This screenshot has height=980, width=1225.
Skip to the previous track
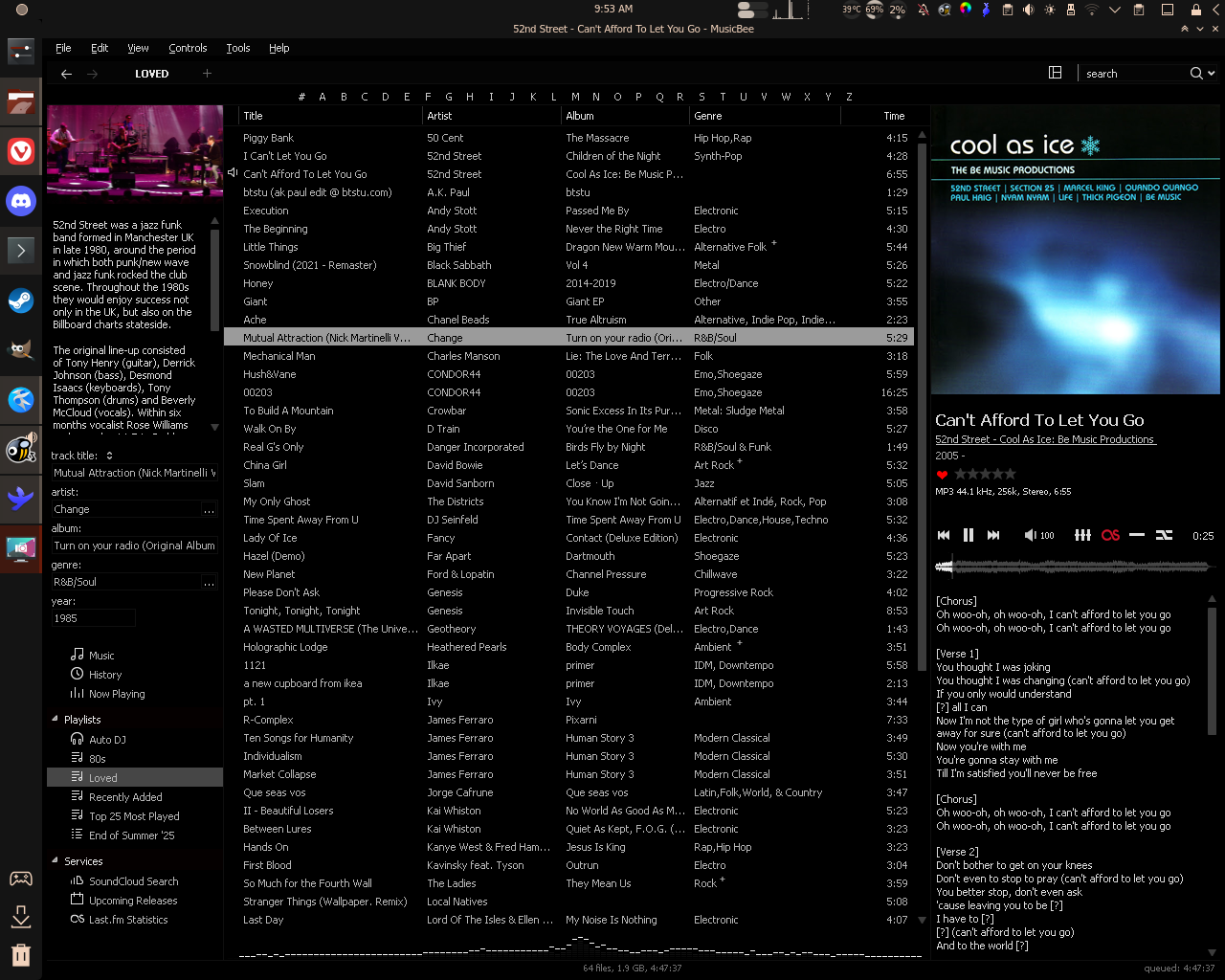tap(944, 536)
